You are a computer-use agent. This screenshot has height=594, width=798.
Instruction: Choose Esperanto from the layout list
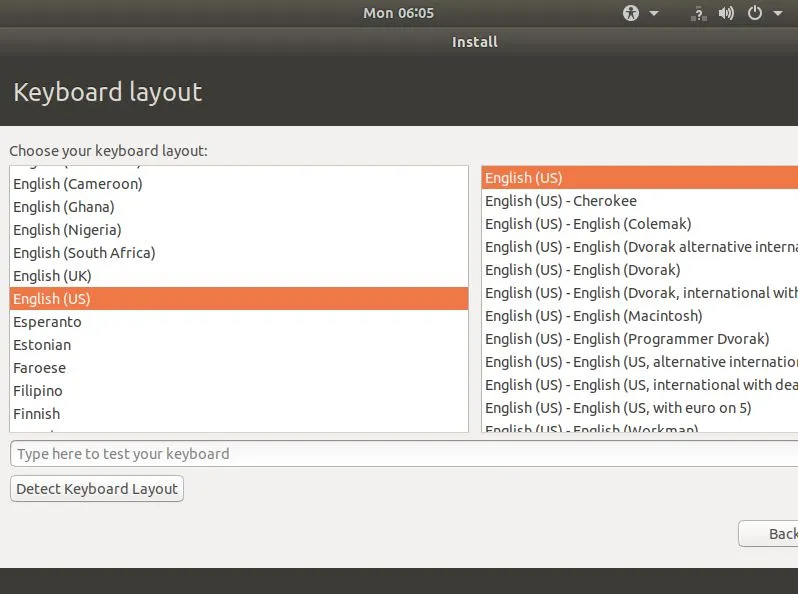(47, 322)
